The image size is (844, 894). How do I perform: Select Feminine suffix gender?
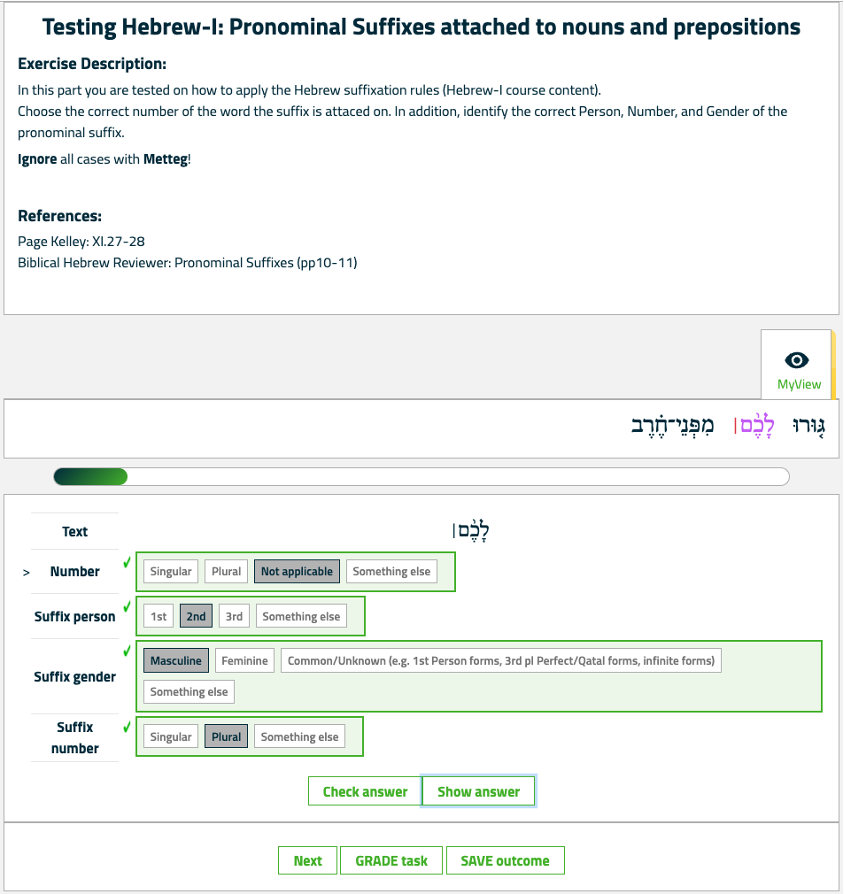(245, 661)
